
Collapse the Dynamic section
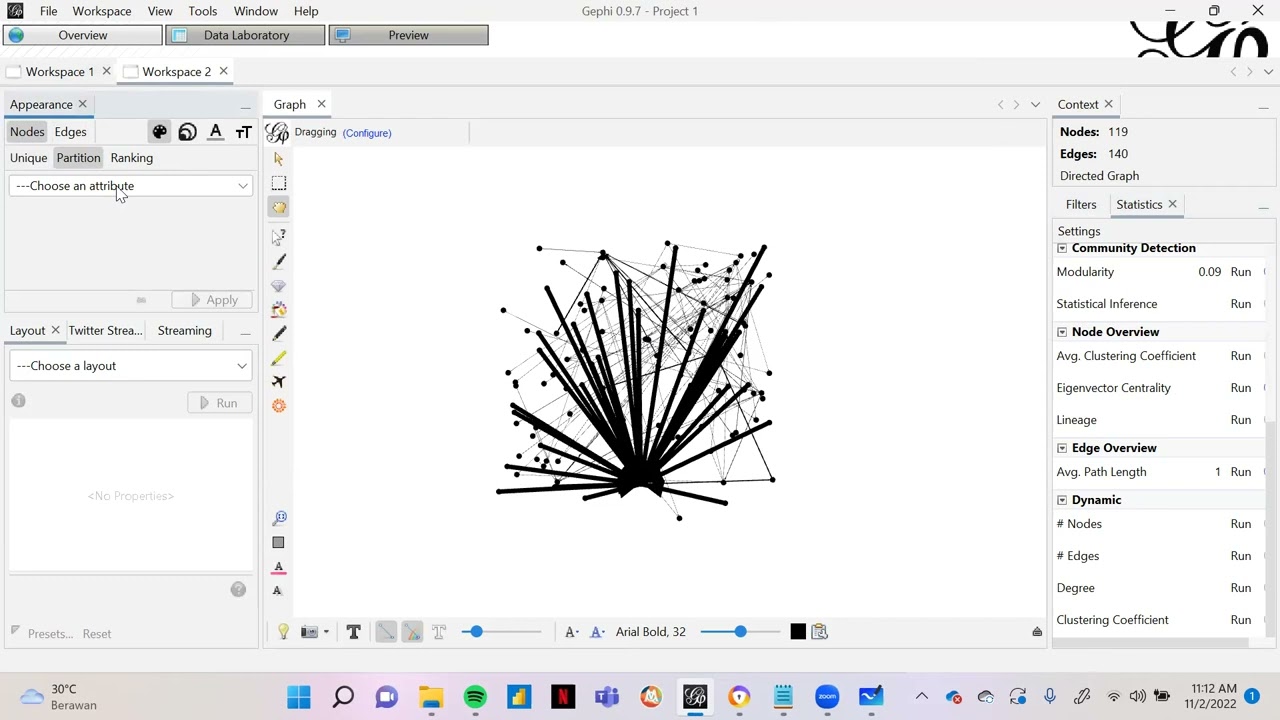pos(1062,500)
